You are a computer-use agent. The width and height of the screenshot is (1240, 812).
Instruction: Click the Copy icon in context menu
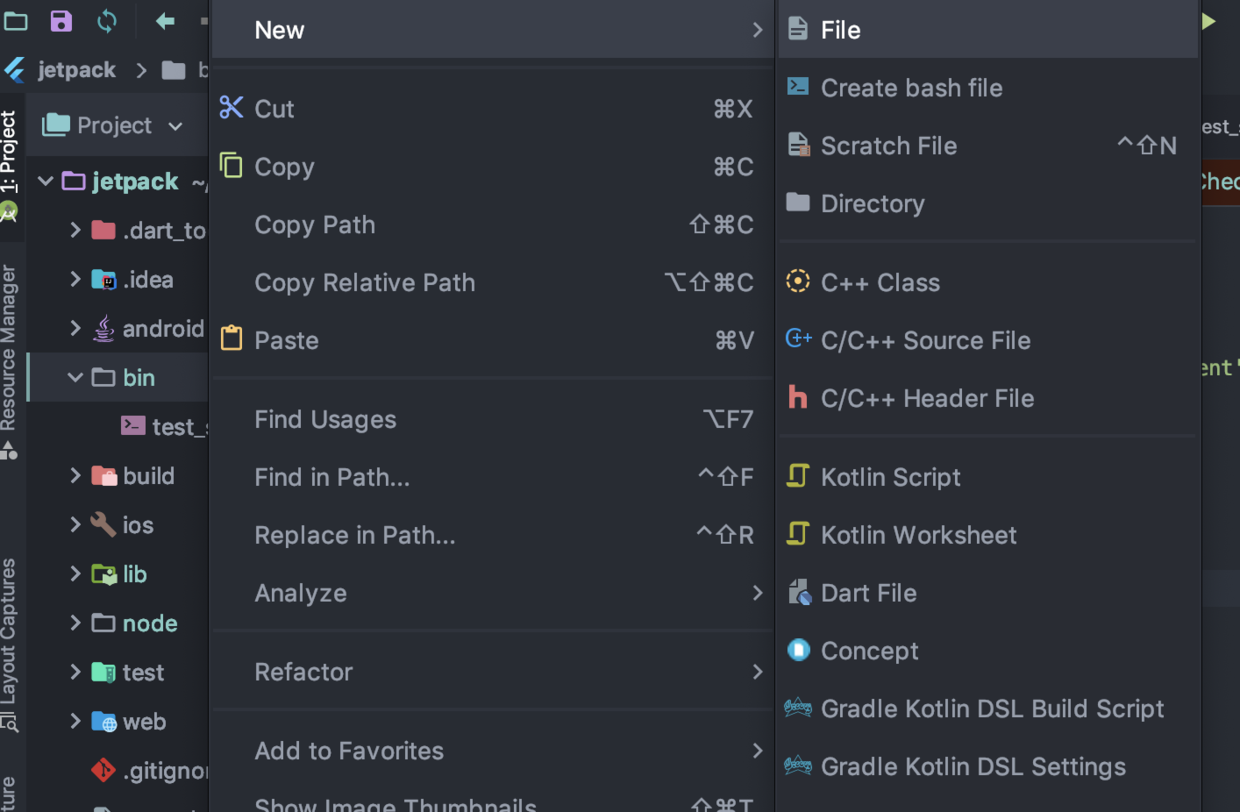click(x=231, y=166)
